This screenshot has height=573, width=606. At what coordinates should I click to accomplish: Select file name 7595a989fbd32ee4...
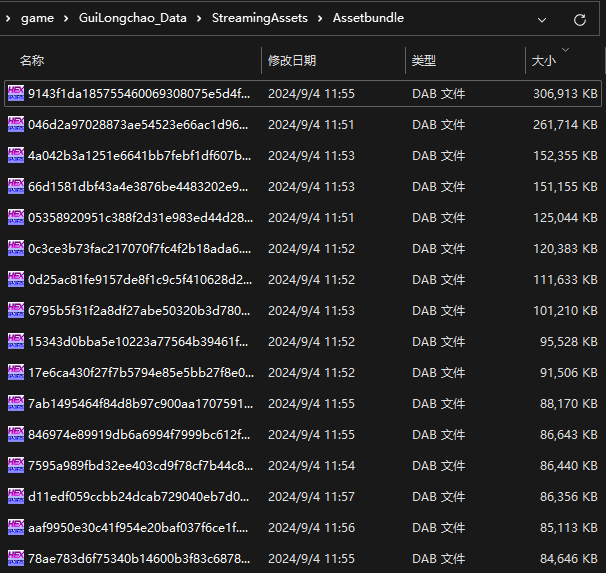(x=141, y=466)
